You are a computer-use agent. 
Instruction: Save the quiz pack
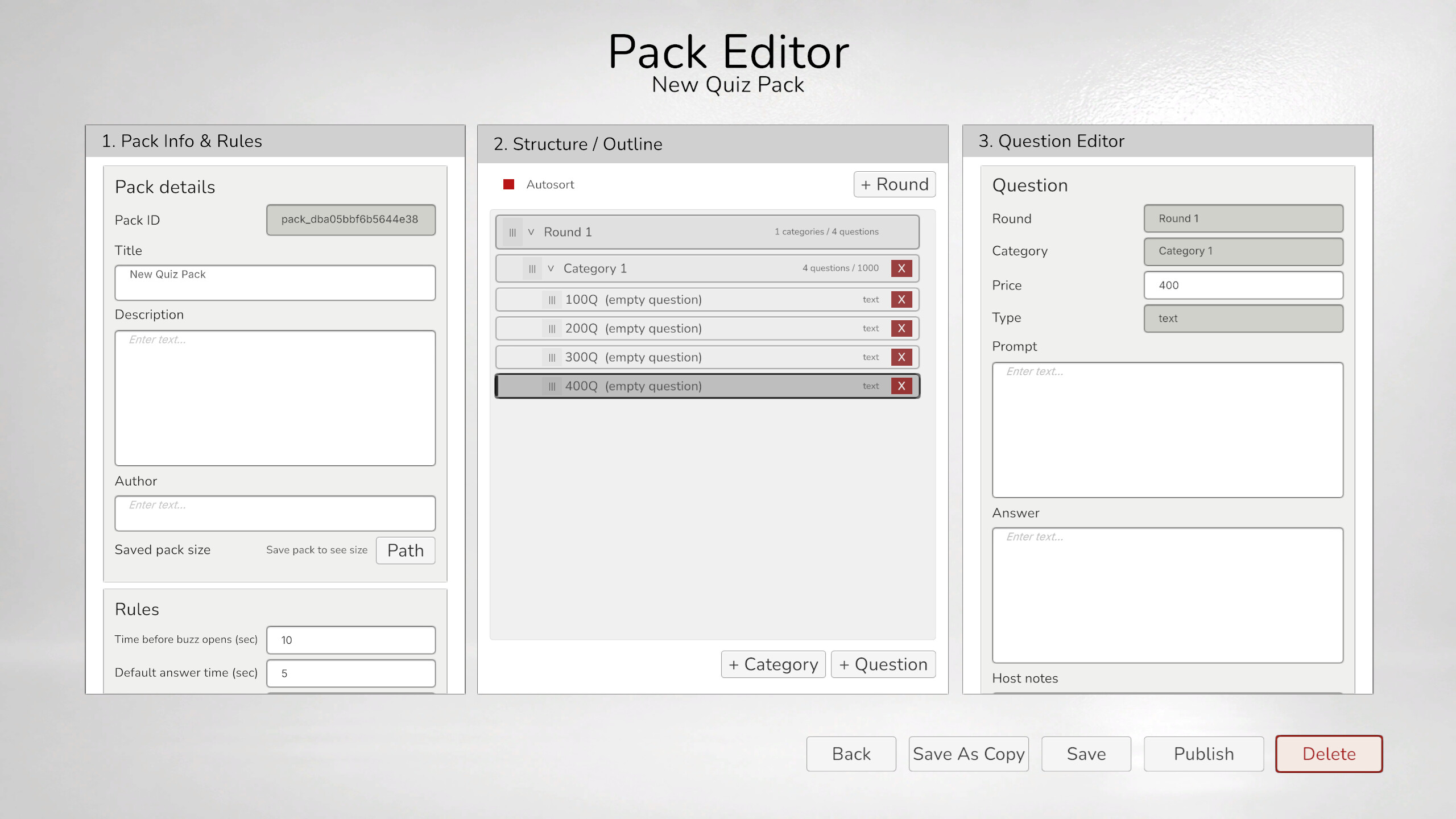1086,754
